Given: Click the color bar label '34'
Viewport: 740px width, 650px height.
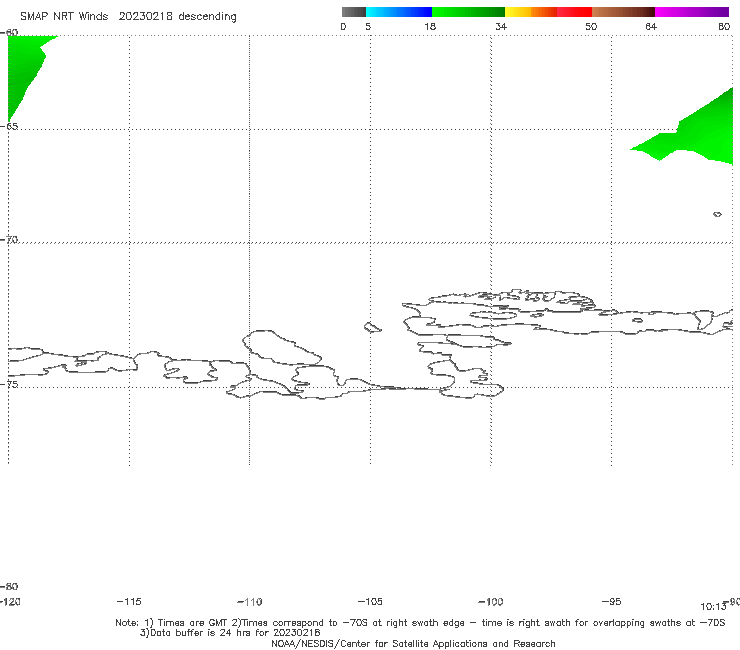Looking at the screenshot, I should pos(501,26).
